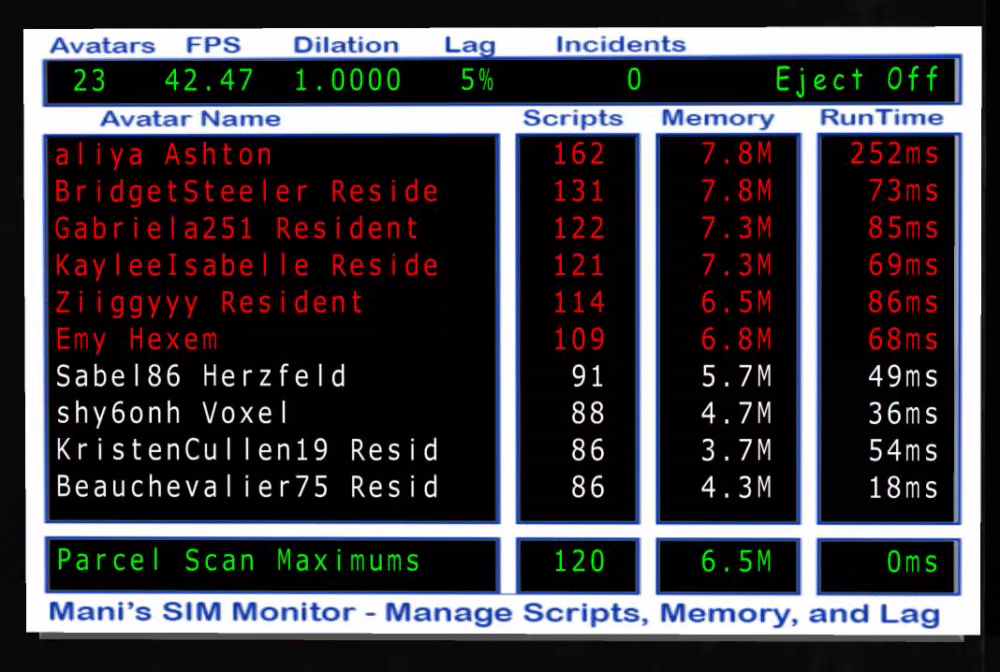Click the RunTime column header

tap(881, 117)
